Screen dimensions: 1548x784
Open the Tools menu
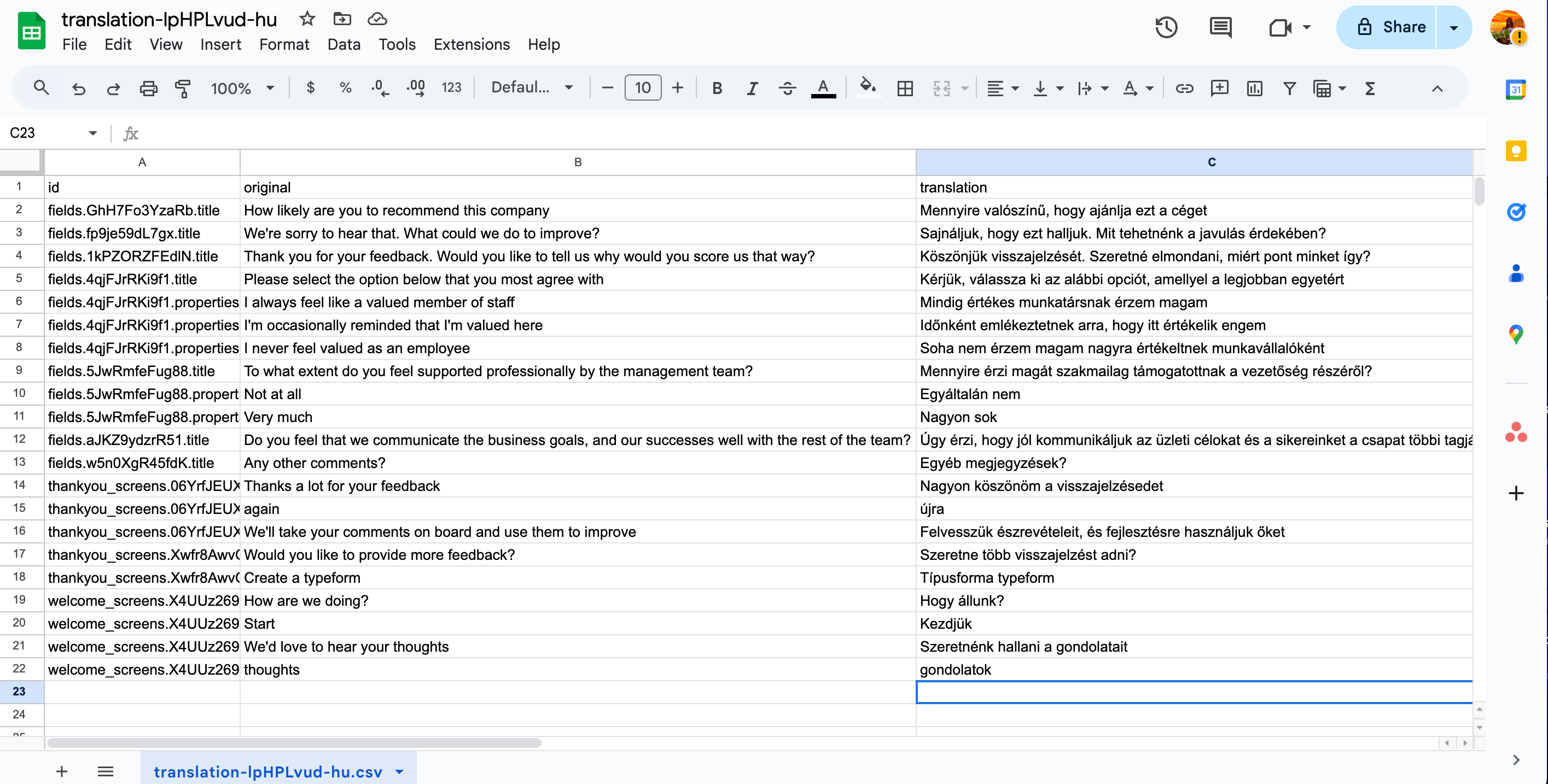tap(397, 44)
